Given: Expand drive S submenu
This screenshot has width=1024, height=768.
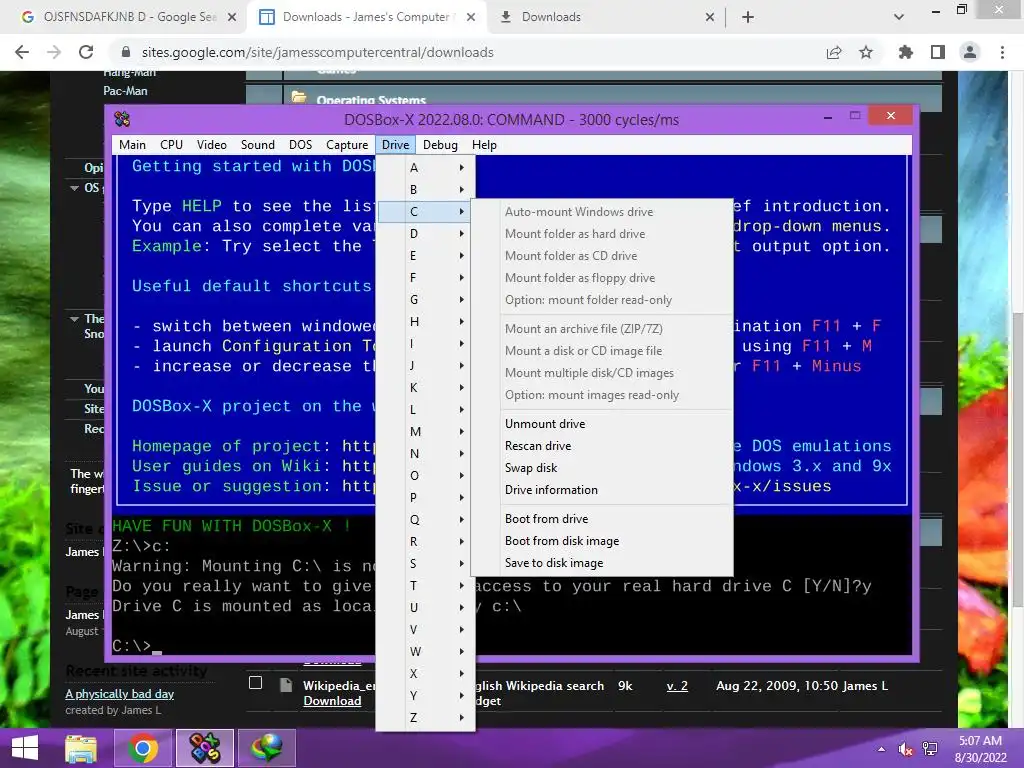Looking at the screenshot, I should (x=426, y=564).
